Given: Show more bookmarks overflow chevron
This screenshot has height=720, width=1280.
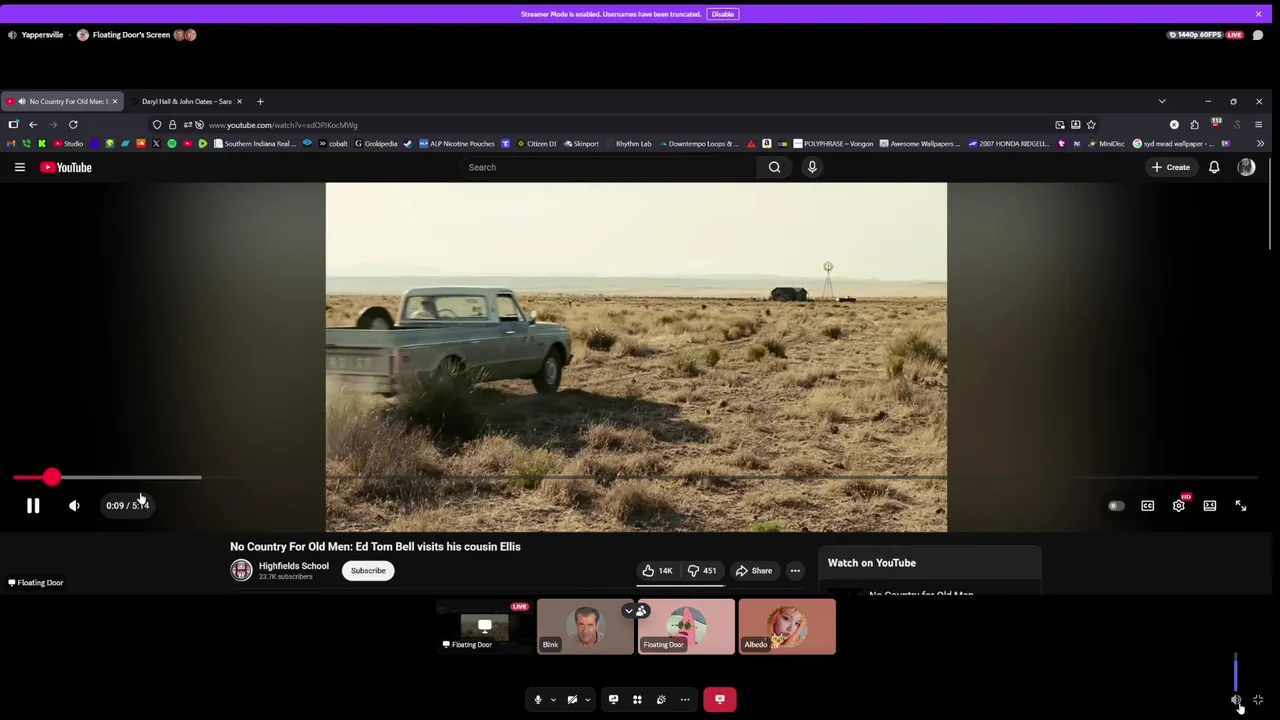Looking at the screenshot, I should (x=1260, y=144).
